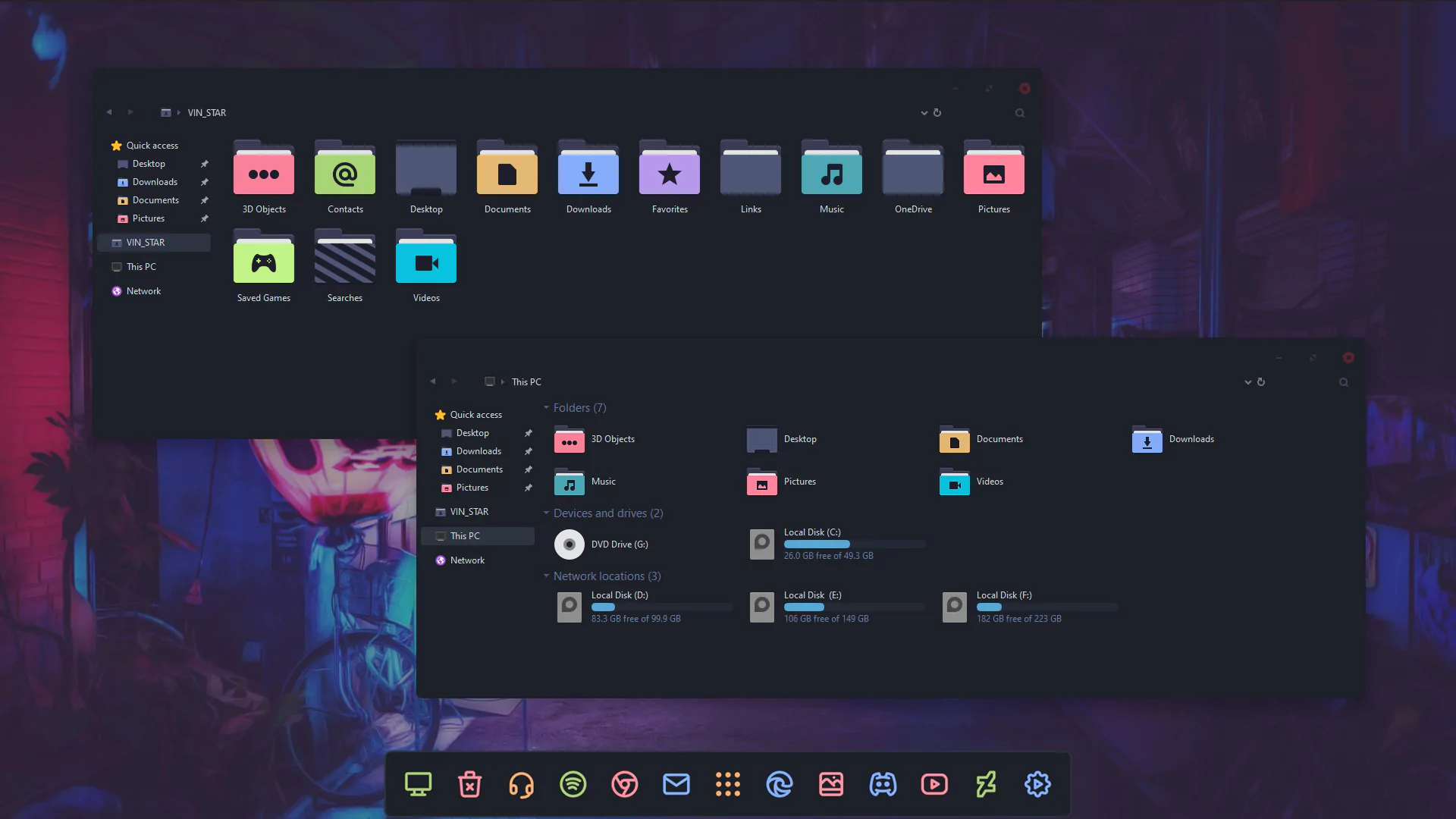Image resolution: width=1456 pixels, height=819 pixels.
Task: Click the recycle bin dock icon
Action: (x=469, y=784)
